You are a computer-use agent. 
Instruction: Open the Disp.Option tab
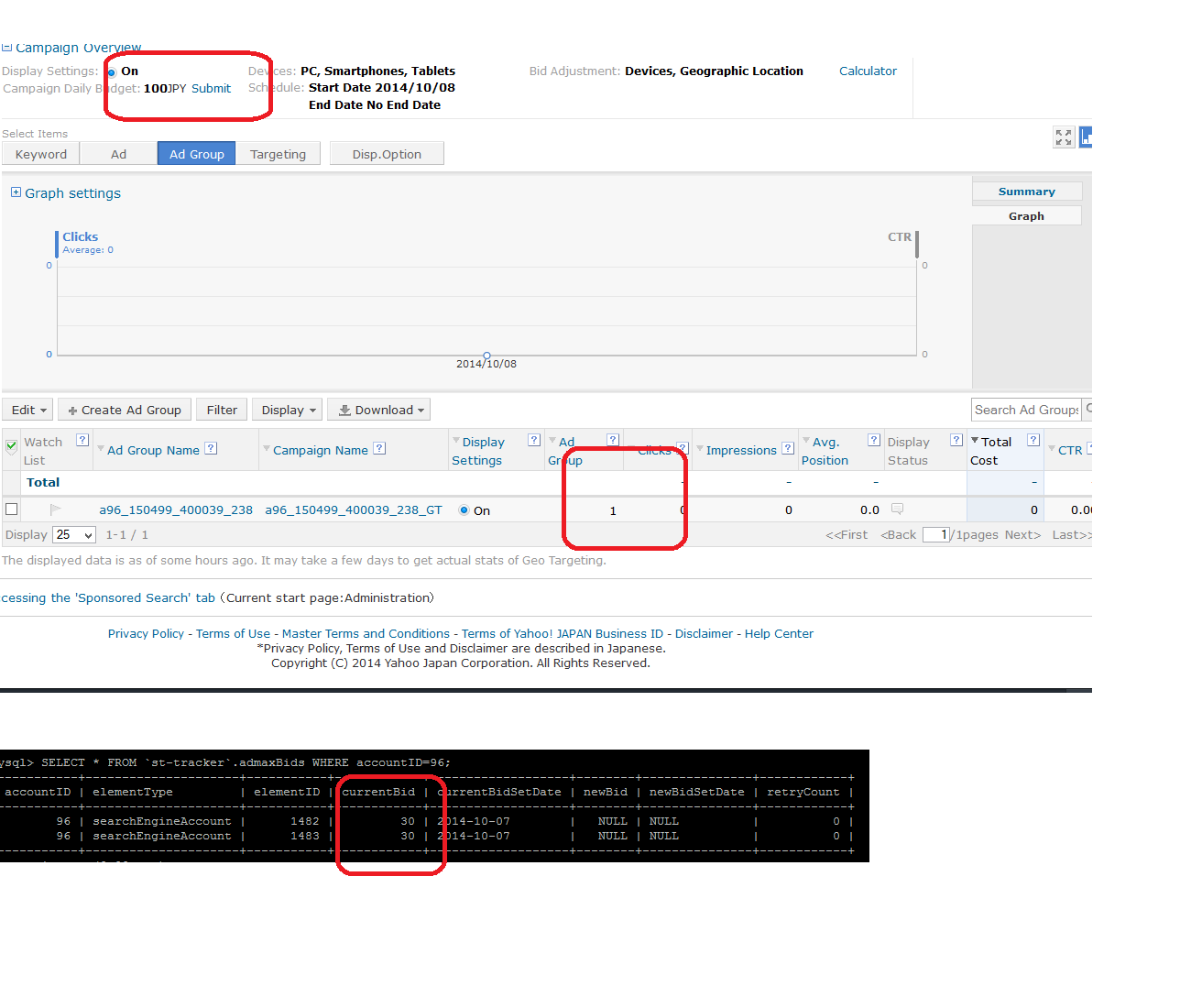click(387, 154)
